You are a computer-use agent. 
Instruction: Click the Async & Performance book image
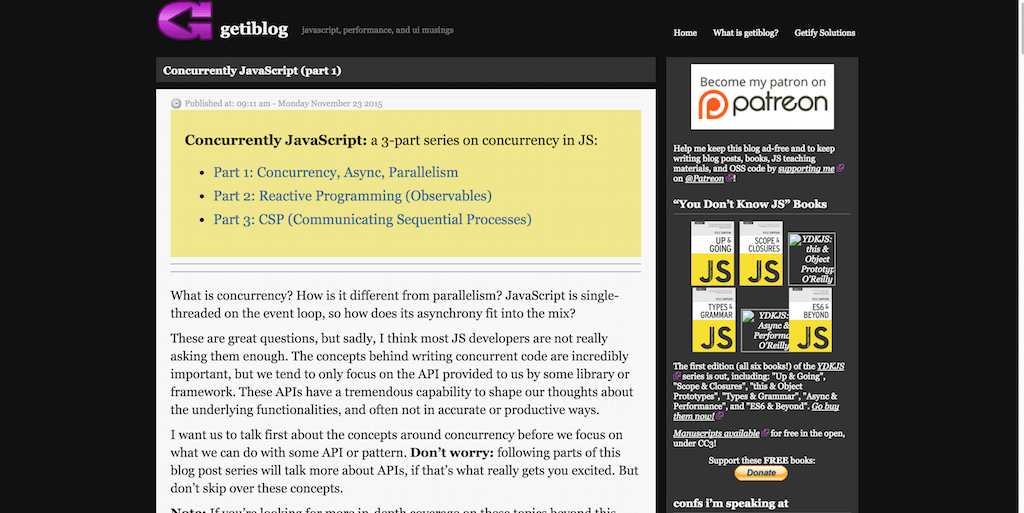762,331
